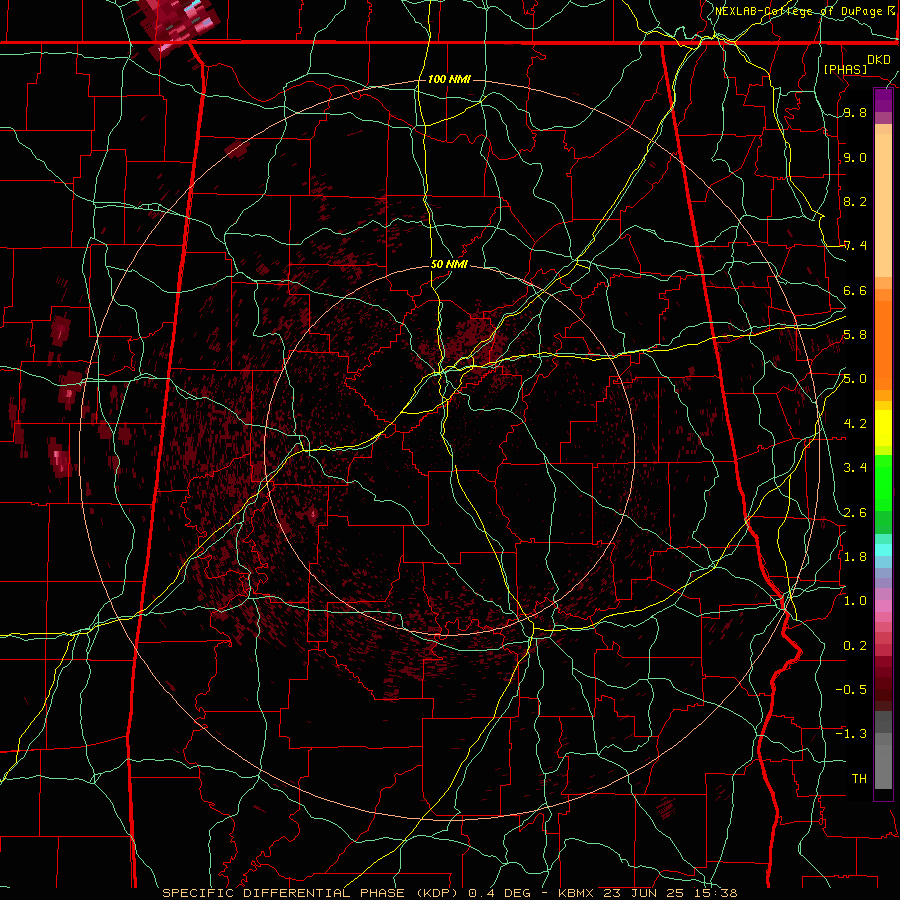Click the 5.8 scale value
The image size is (900, 900).
(855, 335)
